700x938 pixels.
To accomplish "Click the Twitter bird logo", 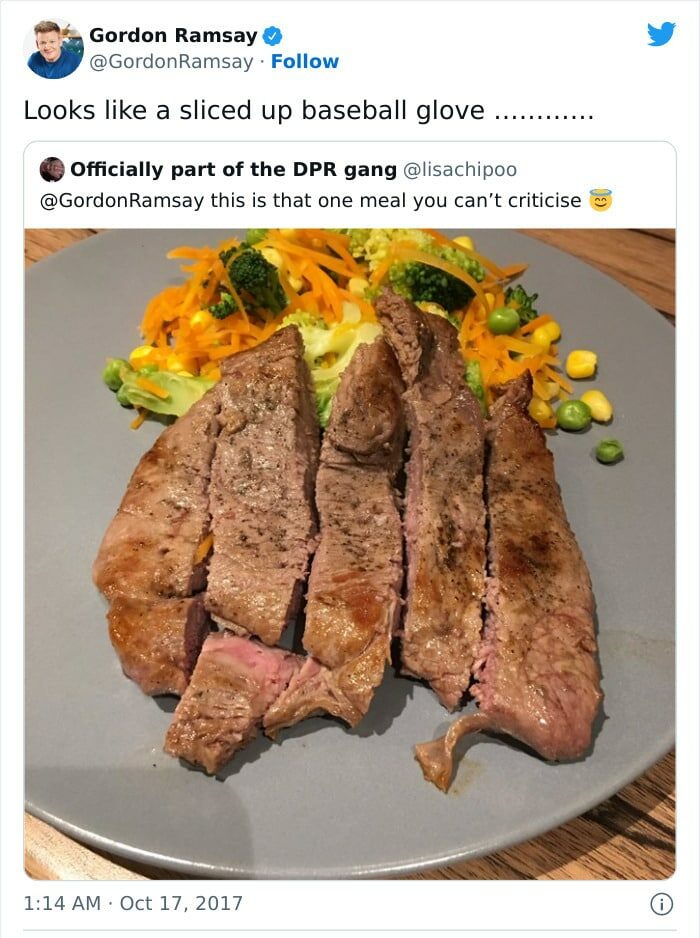I will (660, 34).
